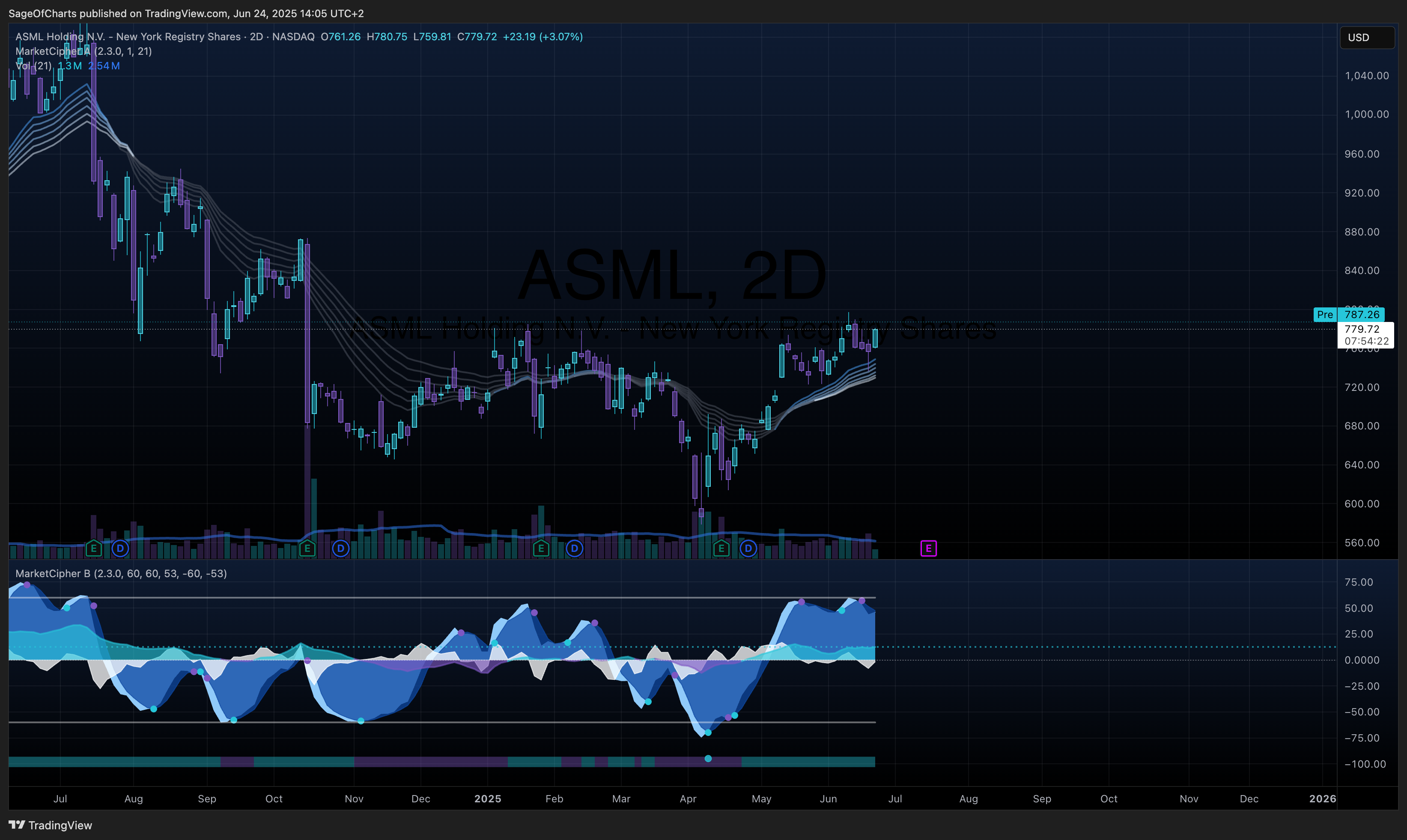Click the 920.00 price axis label

tap(1362, 193)
